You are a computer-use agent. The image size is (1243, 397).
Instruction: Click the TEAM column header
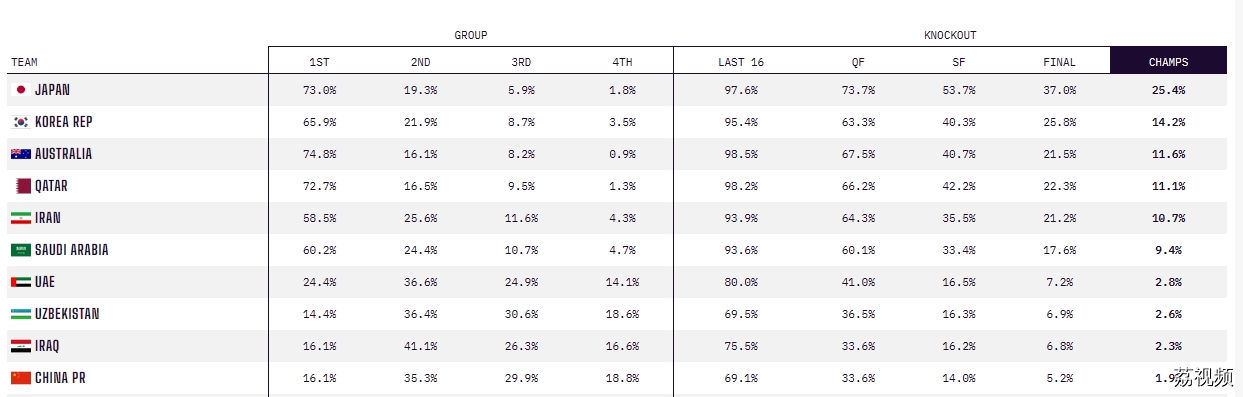(x=24, y=62)
